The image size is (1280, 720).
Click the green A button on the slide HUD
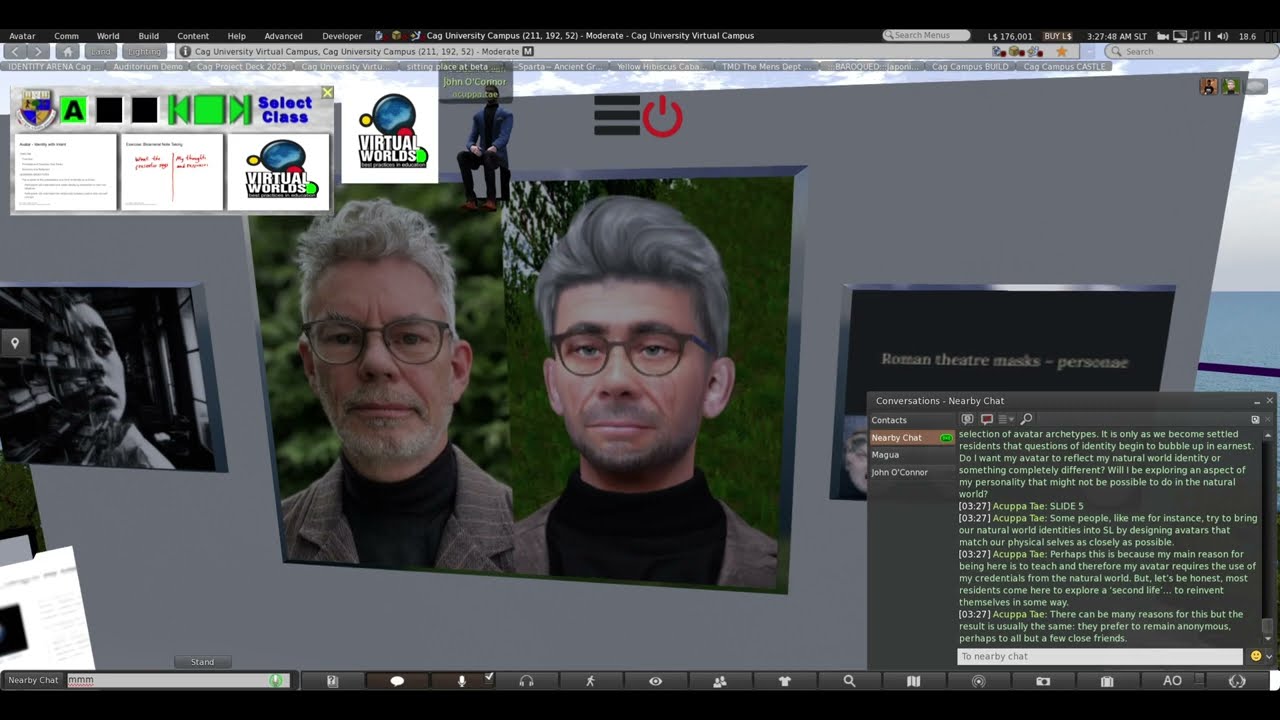pyautogui.click(x=74, y=110)
